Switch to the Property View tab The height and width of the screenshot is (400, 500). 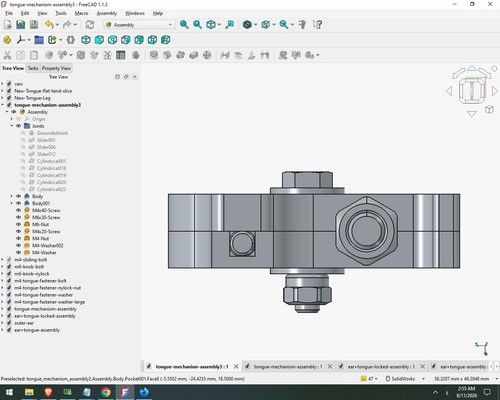point(56,68)
